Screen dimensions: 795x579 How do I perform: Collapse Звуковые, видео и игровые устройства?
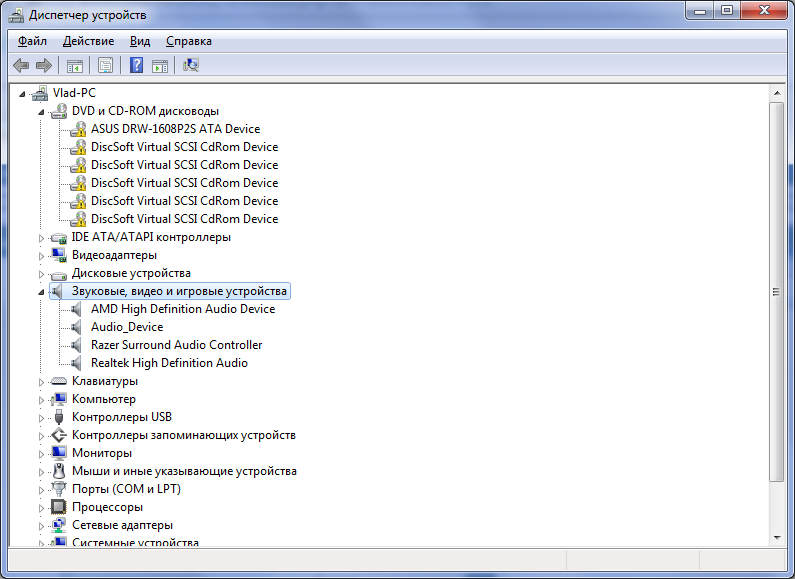pos(42,292)
